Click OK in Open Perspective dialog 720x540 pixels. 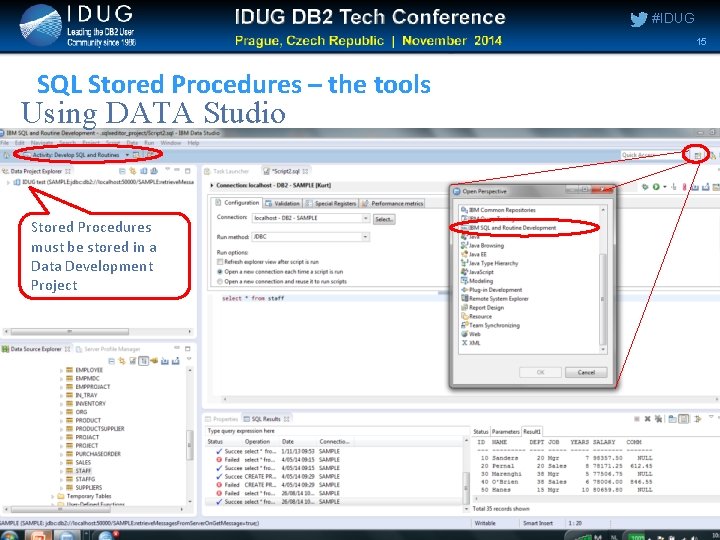click(x=540, y=372)
